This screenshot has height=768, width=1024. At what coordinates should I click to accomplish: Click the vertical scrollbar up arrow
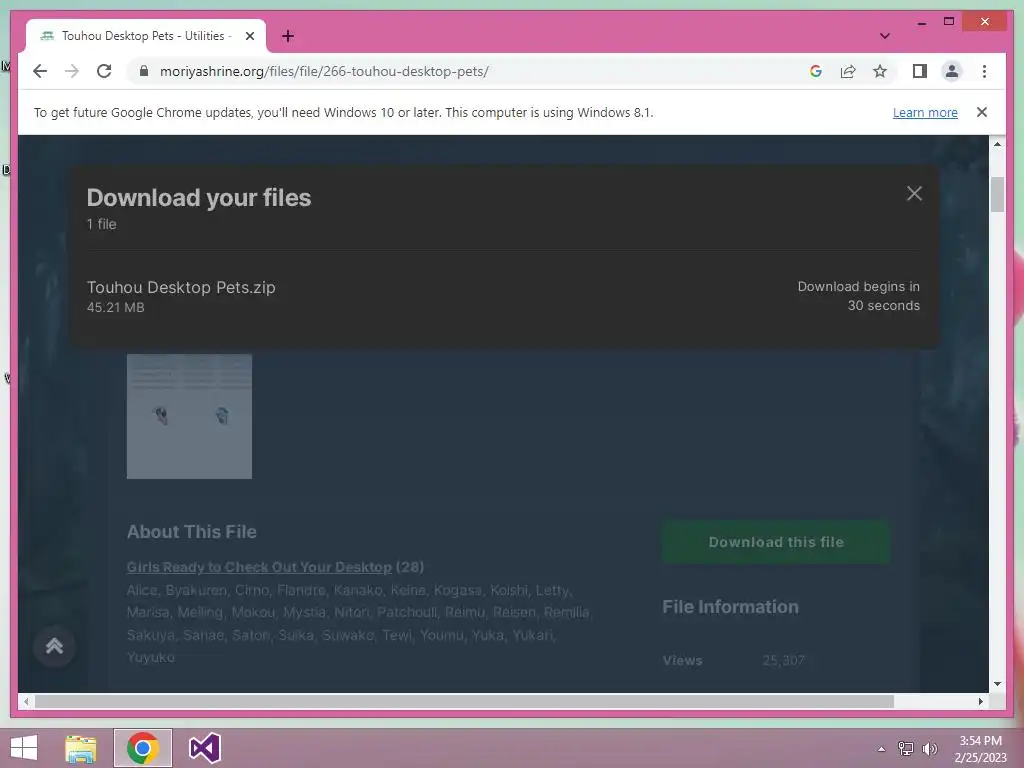click(997, 144)
